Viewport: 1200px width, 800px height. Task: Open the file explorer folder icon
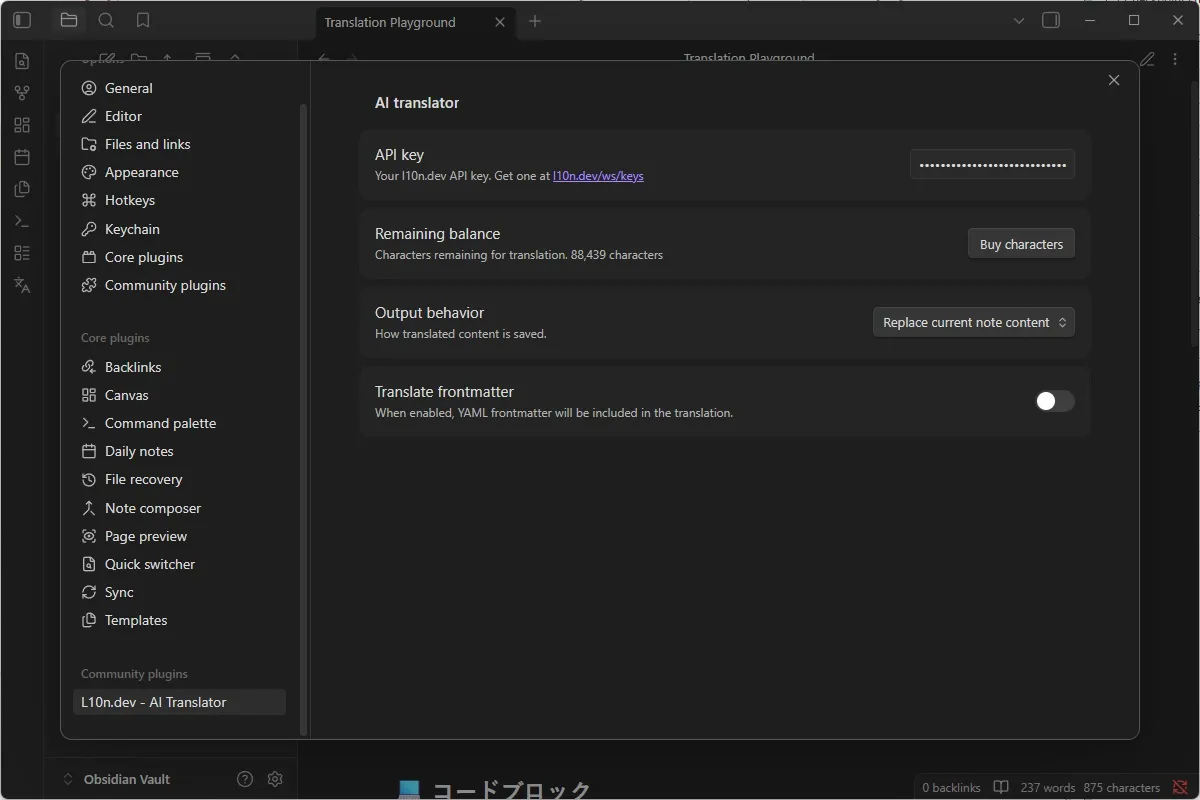pyautogui.click(x=68, y=20)
